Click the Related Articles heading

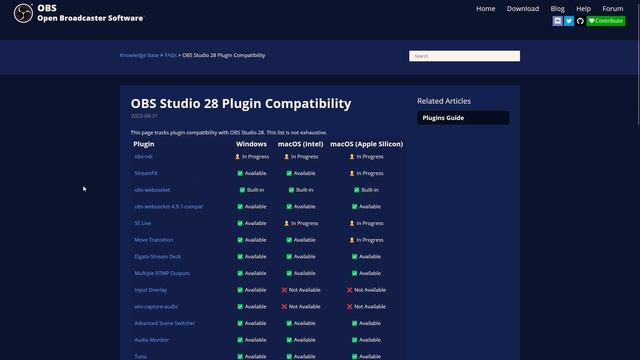[444, 101]
